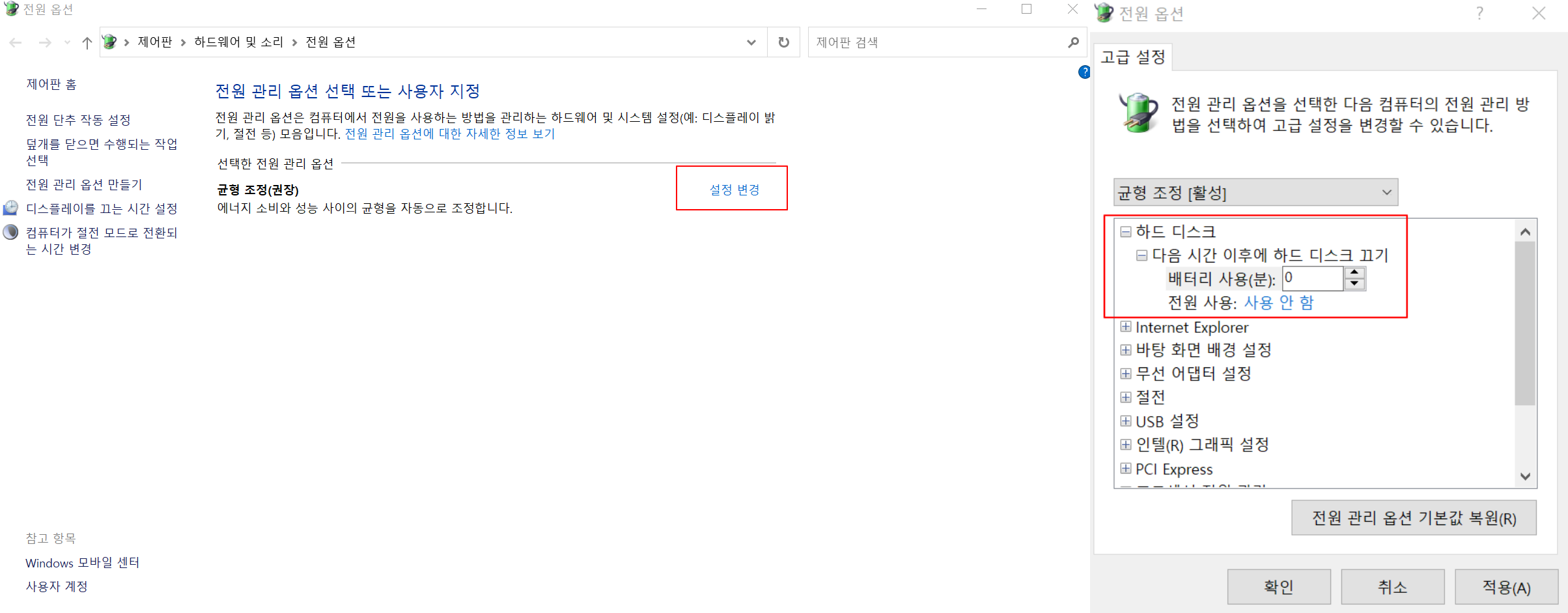1568x613 pixels.
Task: Click the blue circular help icon
Action: click(1084, 72)
